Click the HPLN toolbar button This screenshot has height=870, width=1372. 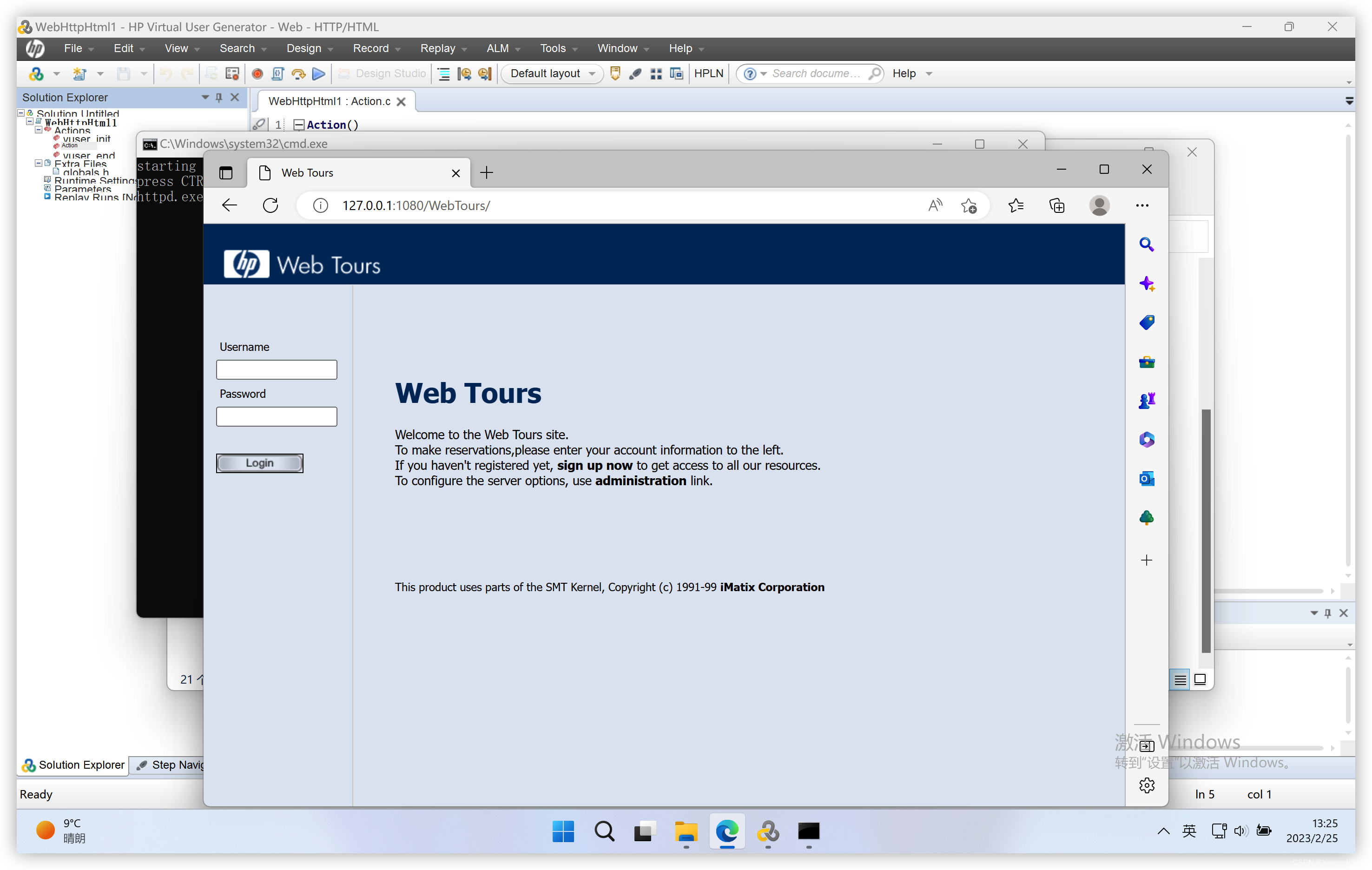[x=708, y=73]
